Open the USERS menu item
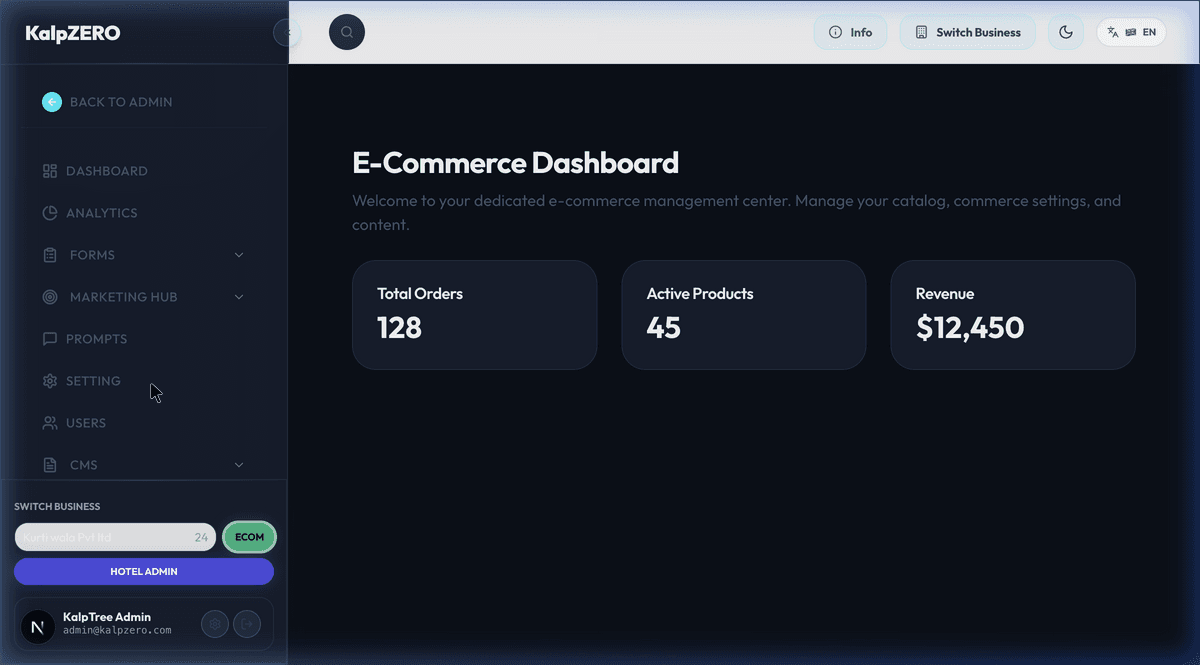The height and width of the screenshot is (665, 1200). 86,423
